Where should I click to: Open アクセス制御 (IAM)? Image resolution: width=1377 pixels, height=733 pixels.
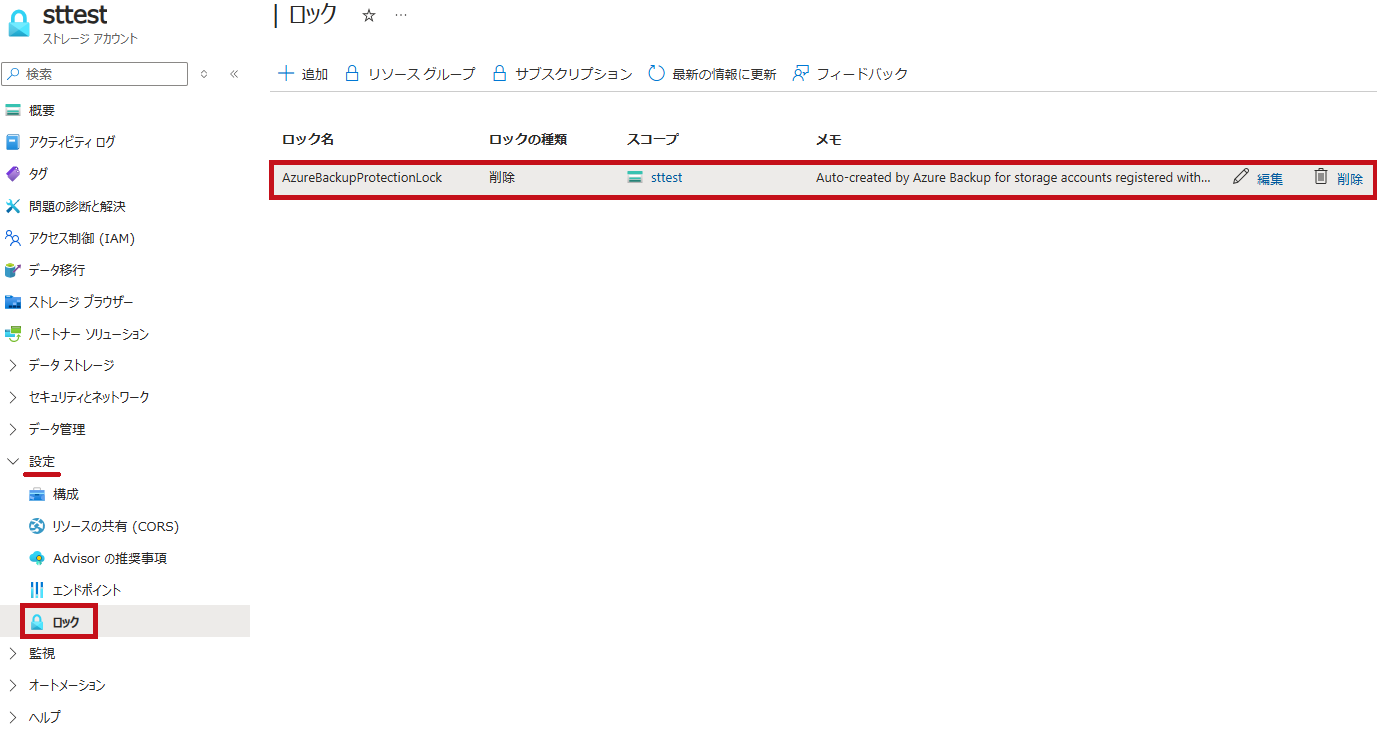click(81, 238)
